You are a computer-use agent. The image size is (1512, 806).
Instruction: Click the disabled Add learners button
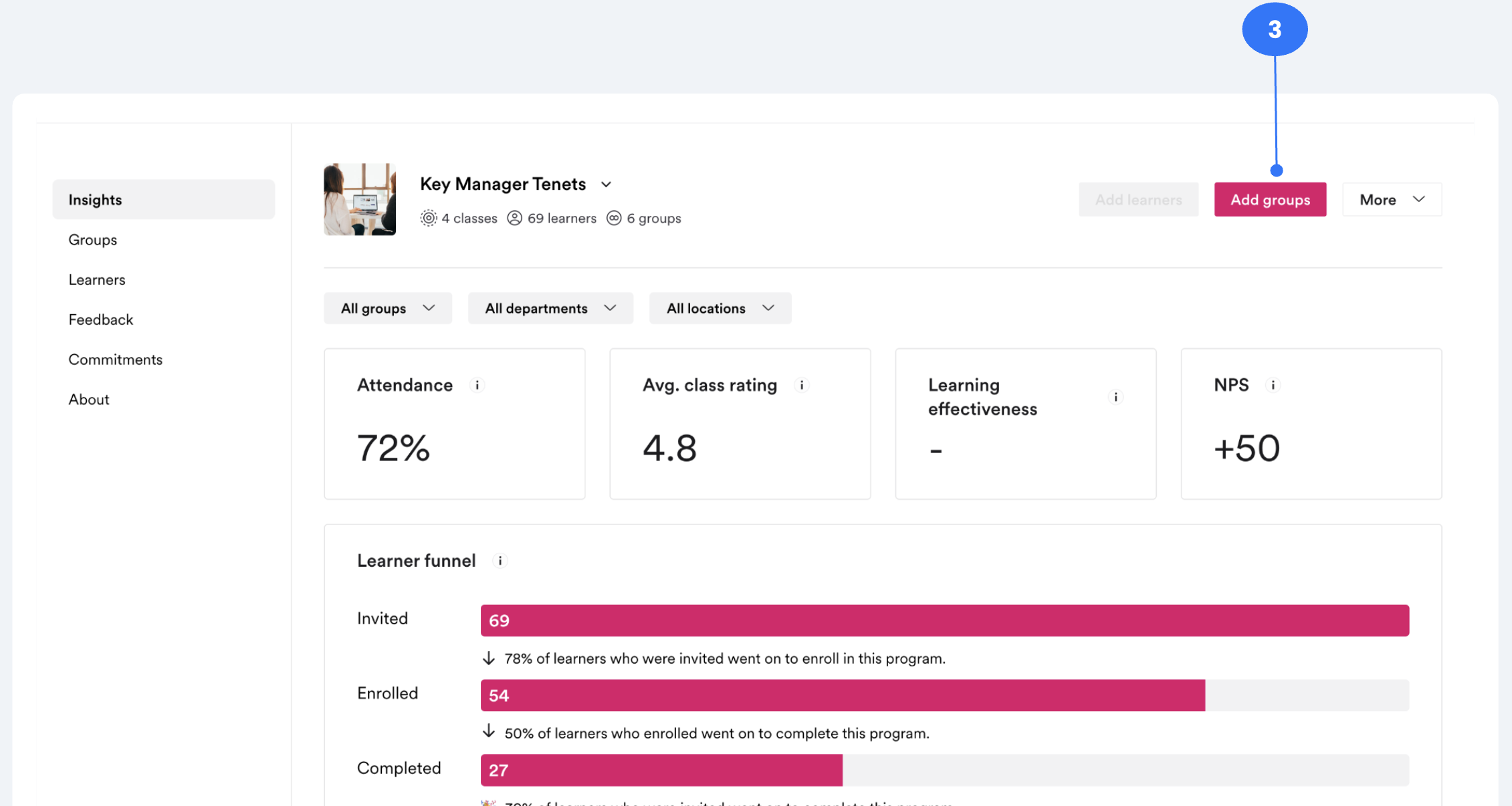pyautogui.click(x=1138, y=199)
